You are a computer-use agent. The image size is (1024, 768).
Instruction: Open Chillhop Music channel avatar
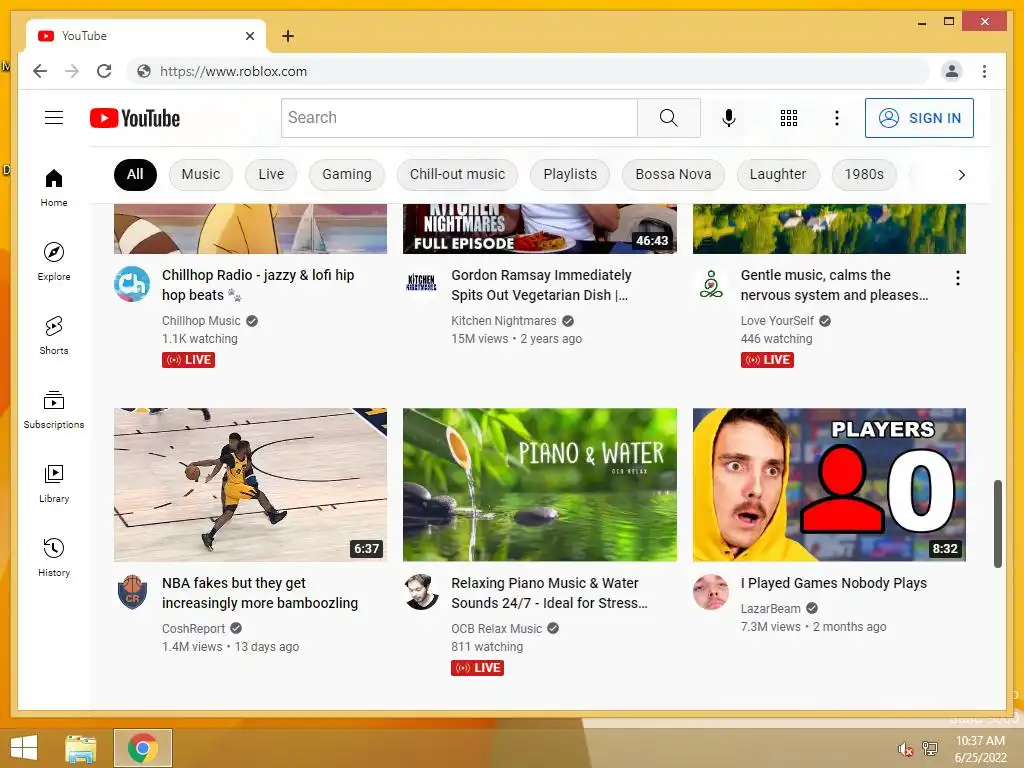132,284
